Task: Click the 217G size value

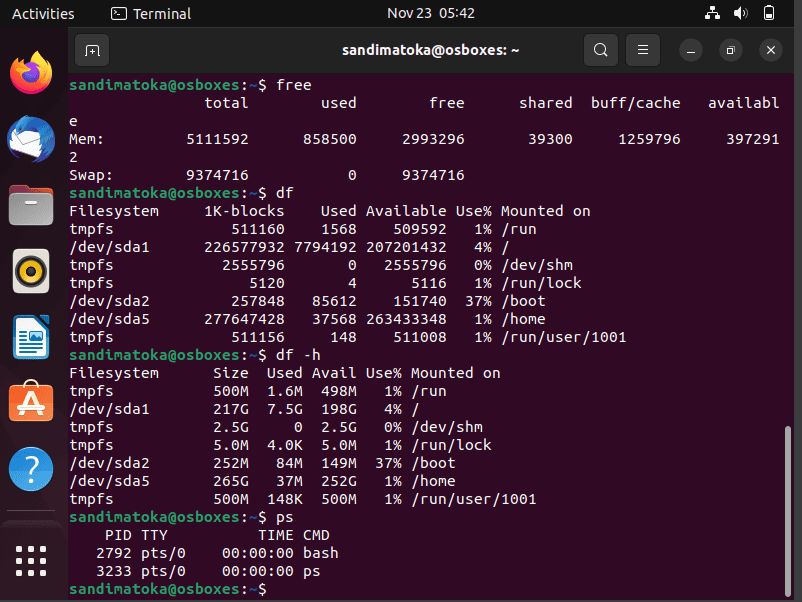Action: pos(231,409)
